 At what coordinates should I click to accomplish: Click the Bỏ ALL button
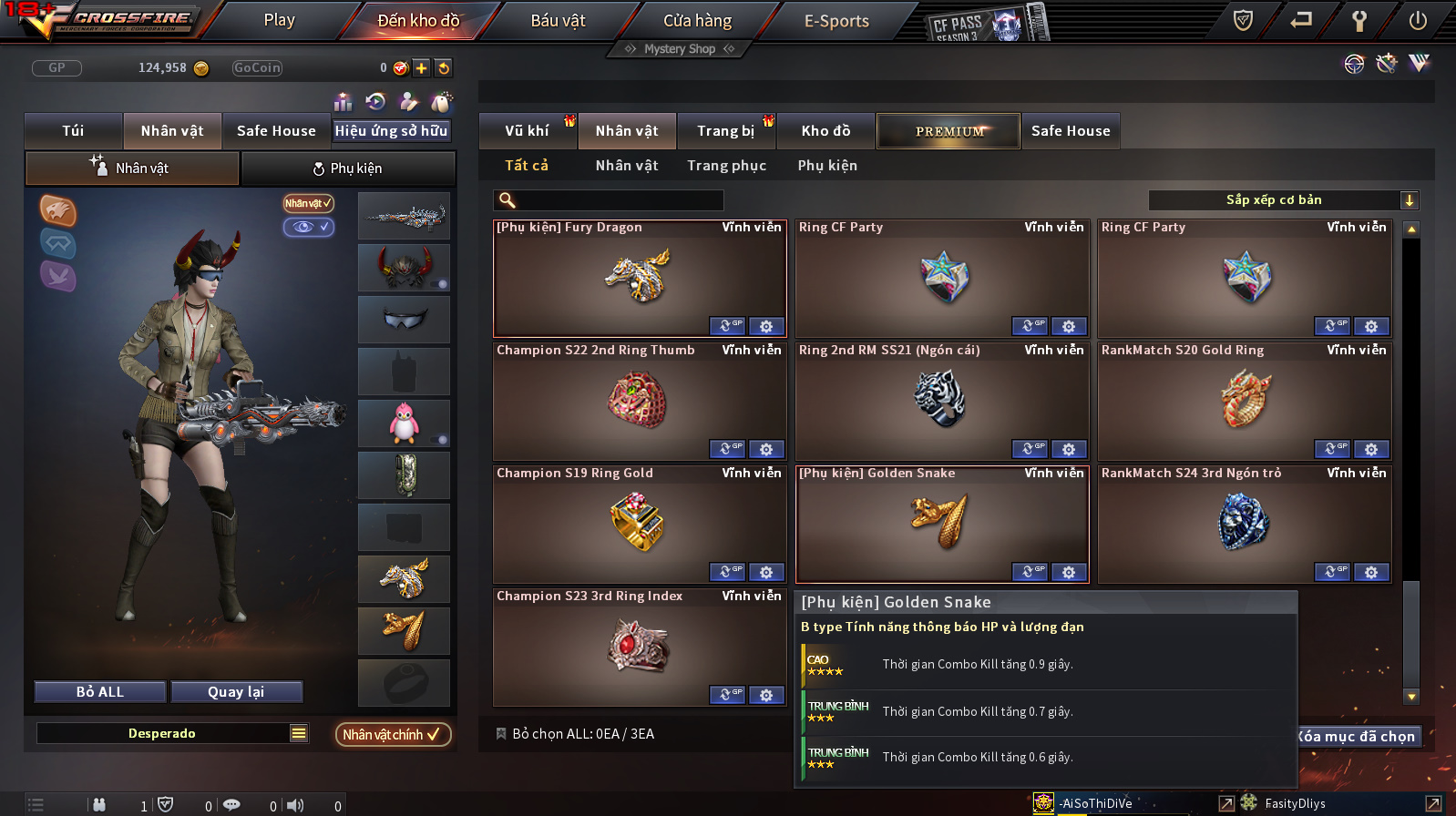point(100,692)
